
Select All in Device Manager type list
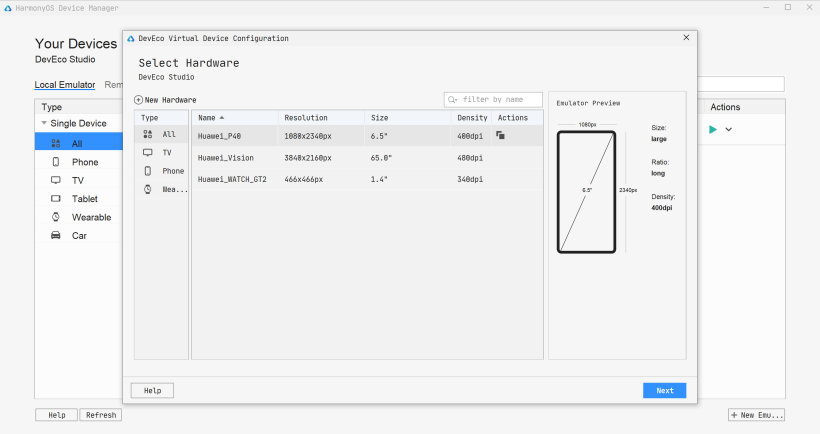point(79,143)
